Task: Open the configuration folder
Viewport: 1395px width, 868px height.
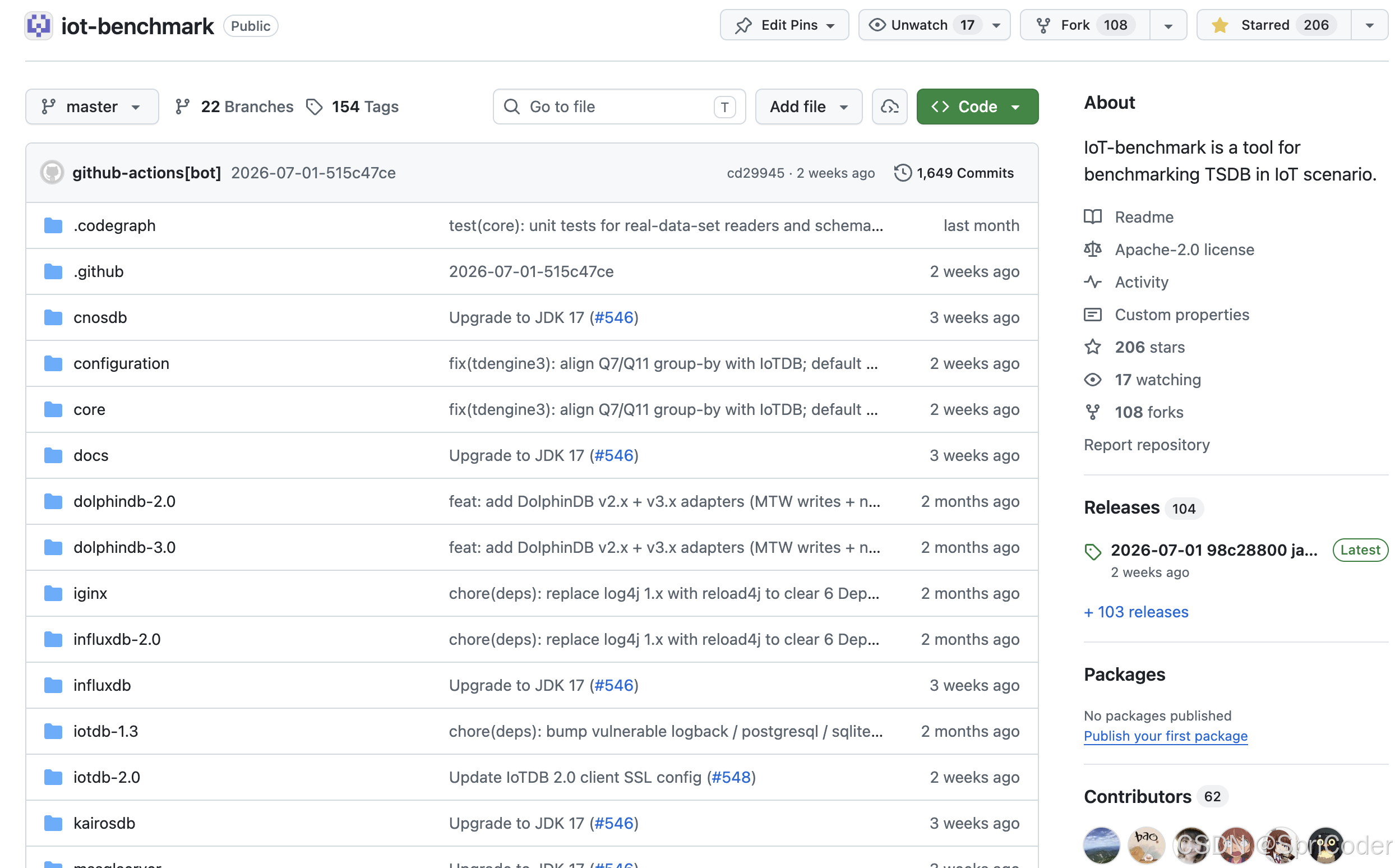Action: [x=122, y=364]
